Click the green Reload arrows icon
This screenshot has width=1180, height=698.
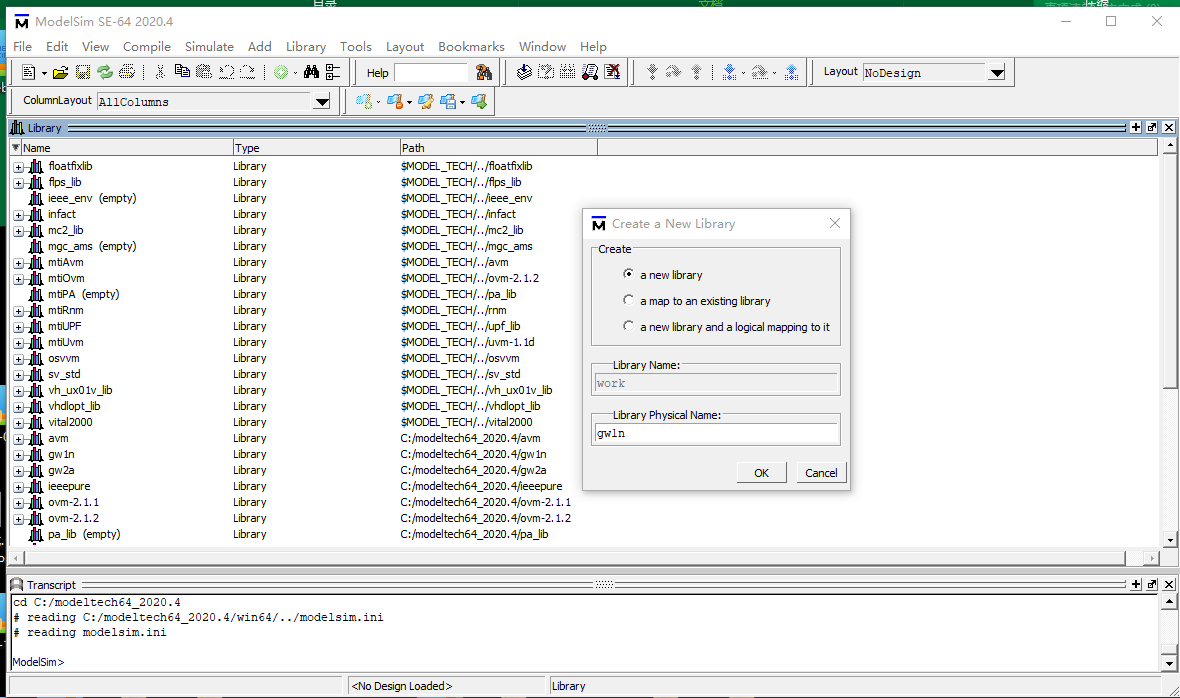tap(105, 72)
